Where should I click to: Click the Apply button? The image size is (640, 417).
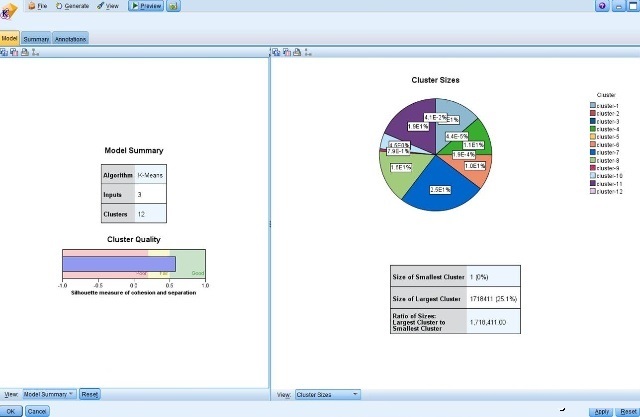[x=601, y=411]
